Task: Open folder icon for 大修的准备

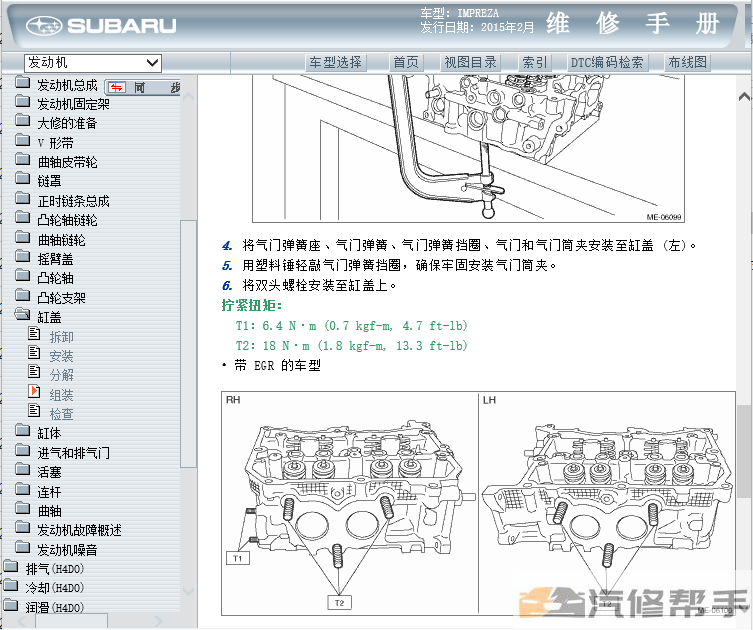Action: [x=22, y=120]
